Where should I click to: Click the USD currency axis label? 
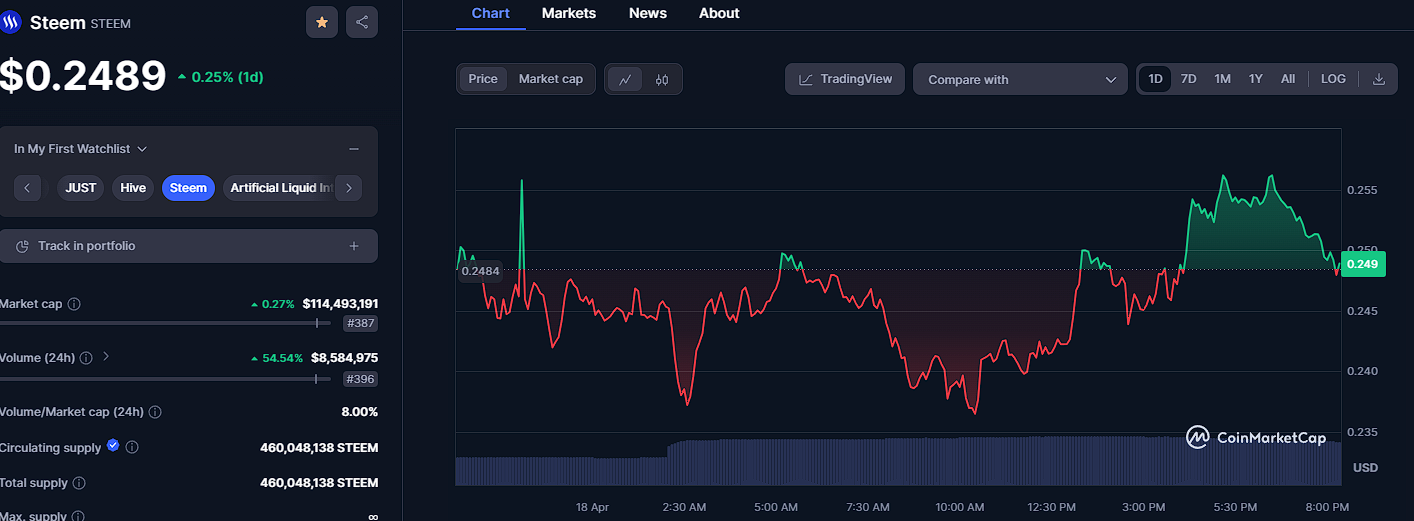point(1365,468)
